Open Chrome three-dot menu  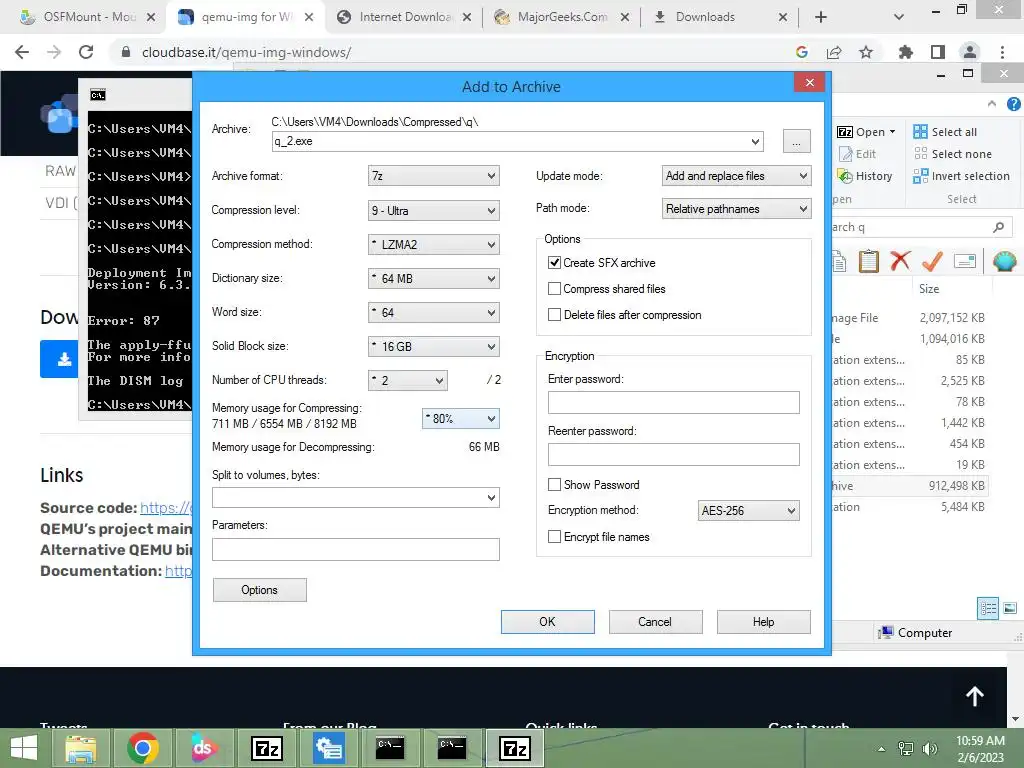(1002, 52)
